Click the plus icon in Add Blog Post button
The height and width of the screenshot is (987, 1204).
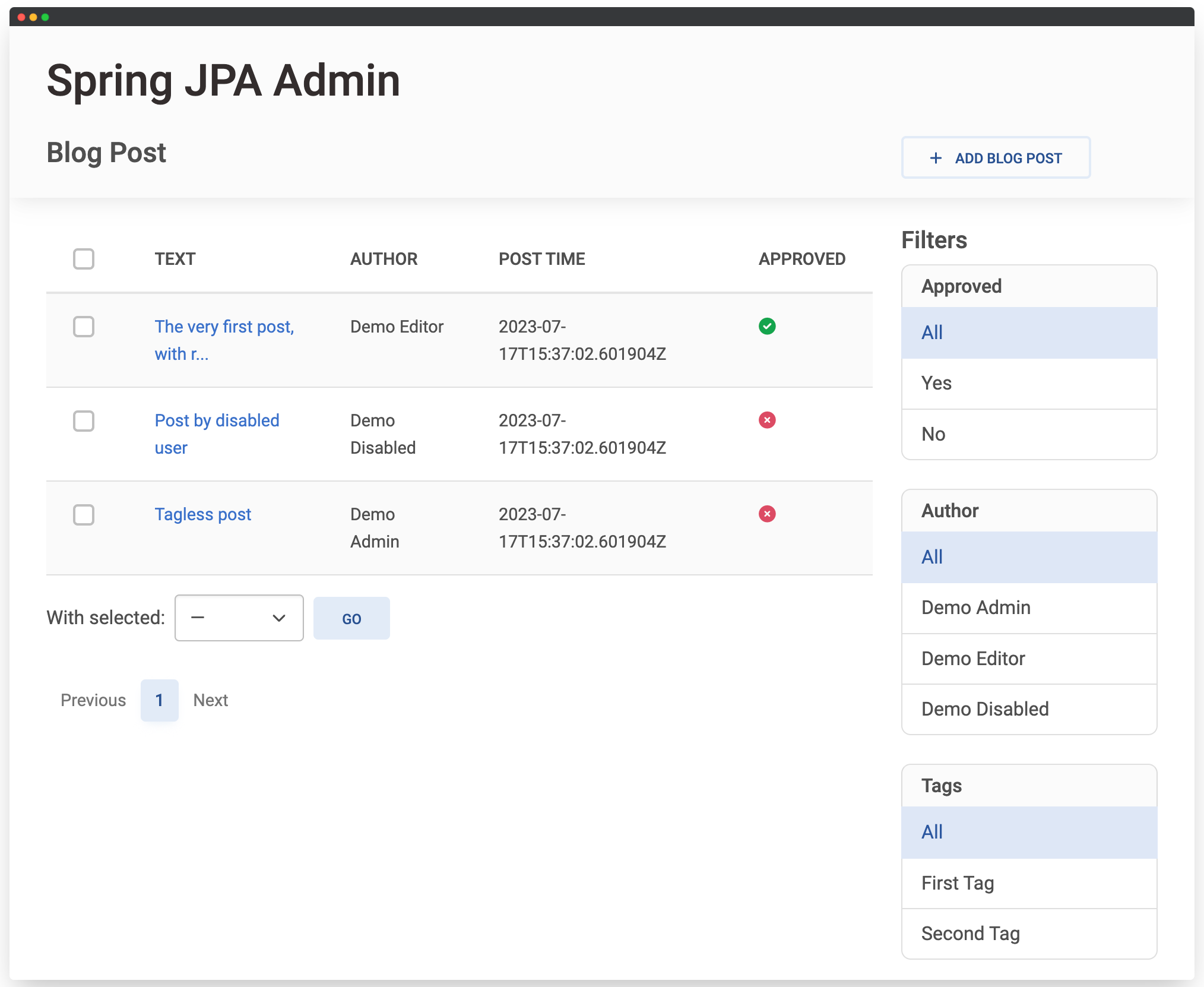point(936,158)
